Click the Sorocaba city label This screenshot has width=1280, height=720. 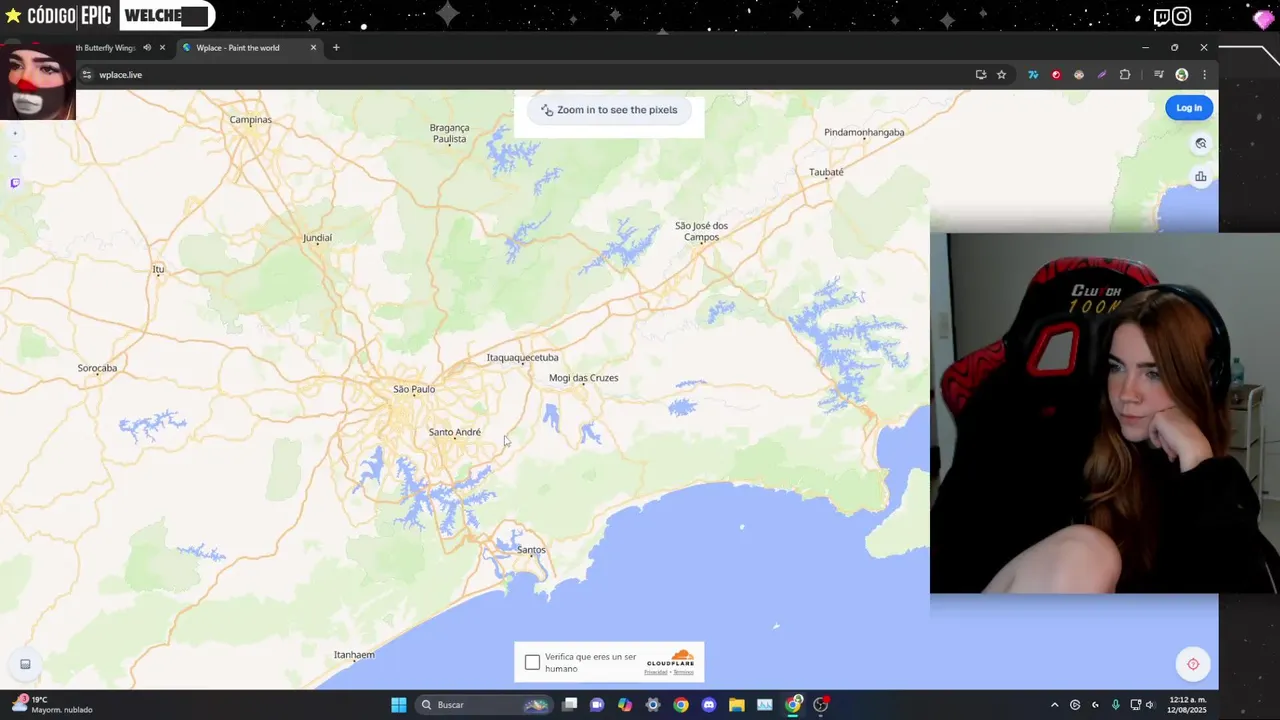pos(97,368)
